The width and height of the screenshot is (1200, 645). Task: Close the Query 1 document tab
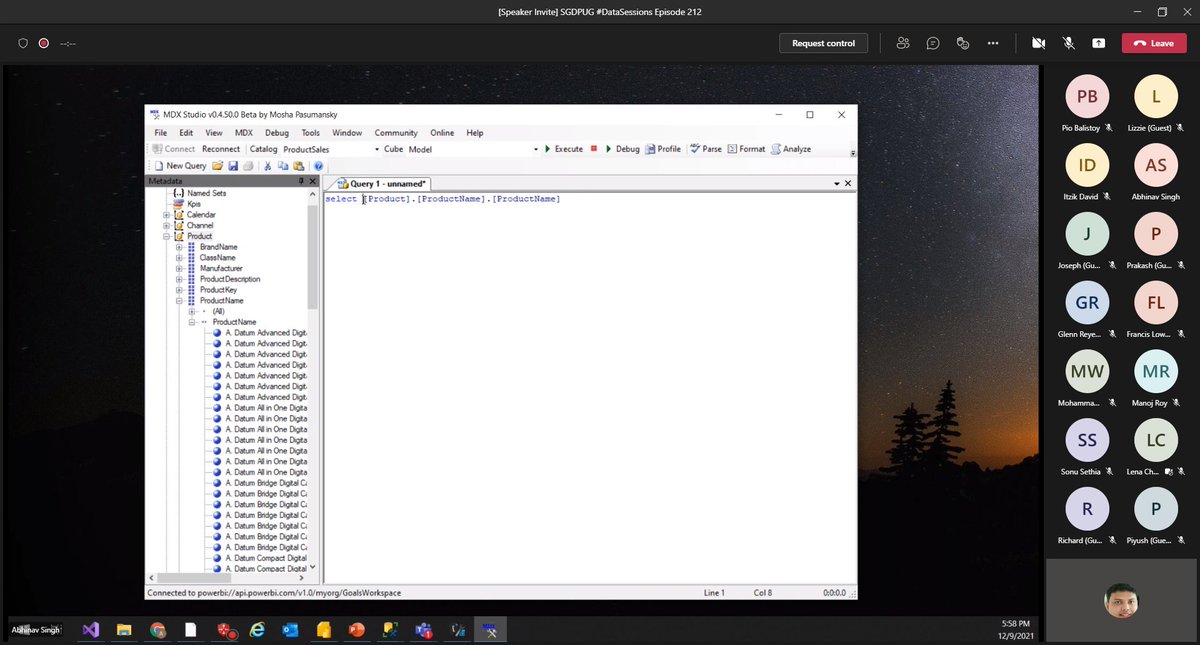[848, 184]
